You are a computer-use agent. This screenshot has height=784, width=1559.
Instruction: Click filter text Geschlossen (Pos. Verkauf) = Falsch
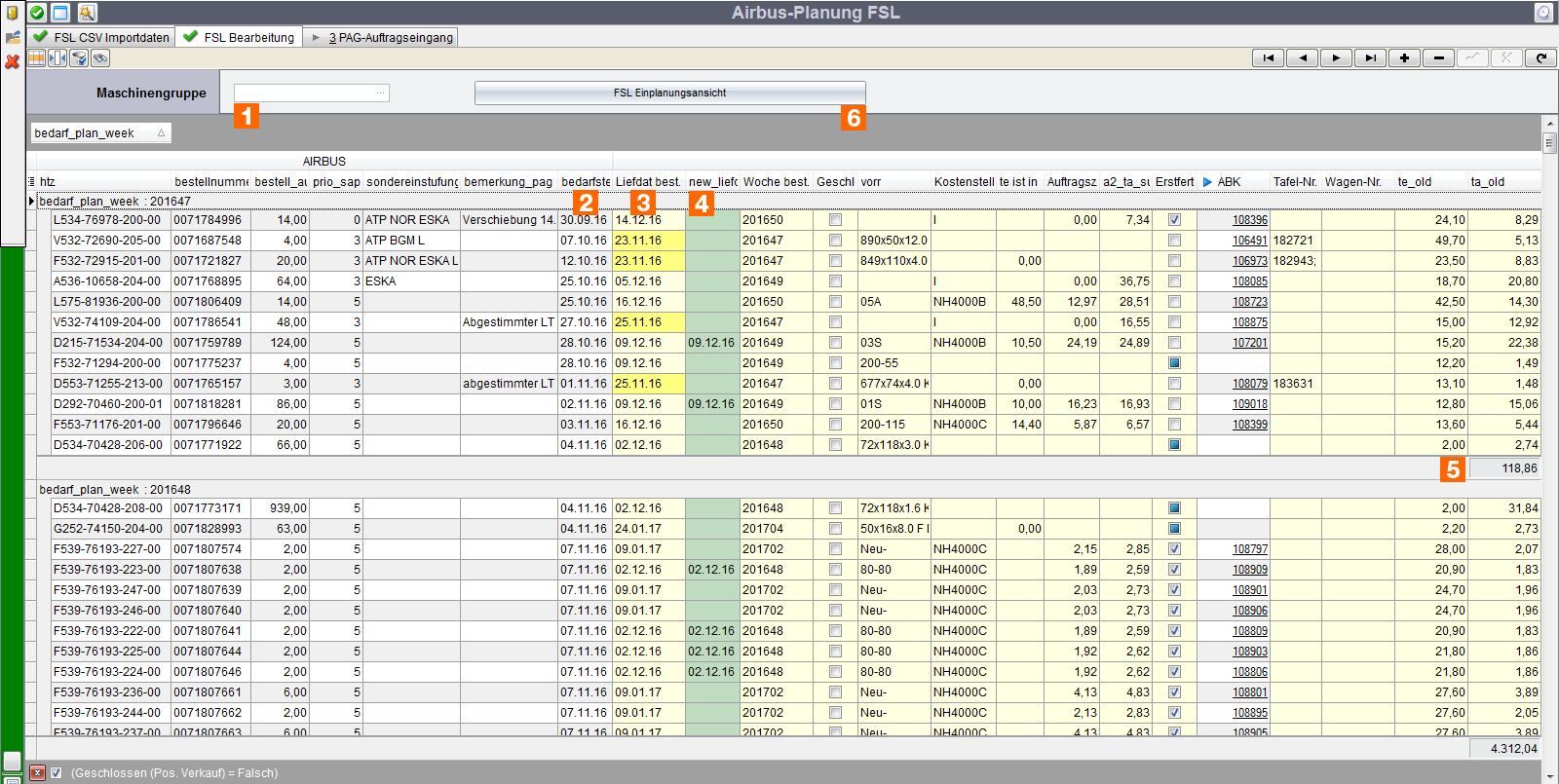[x=174, y=773]
